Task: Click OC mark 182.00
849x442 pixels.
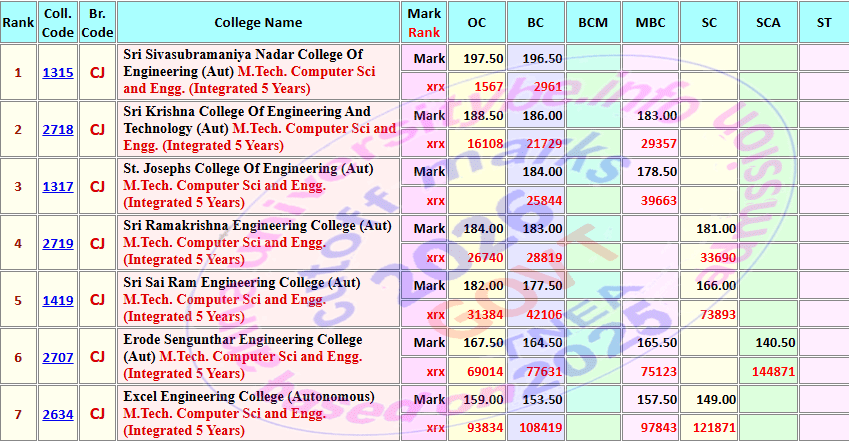Action: click(483, 285)
